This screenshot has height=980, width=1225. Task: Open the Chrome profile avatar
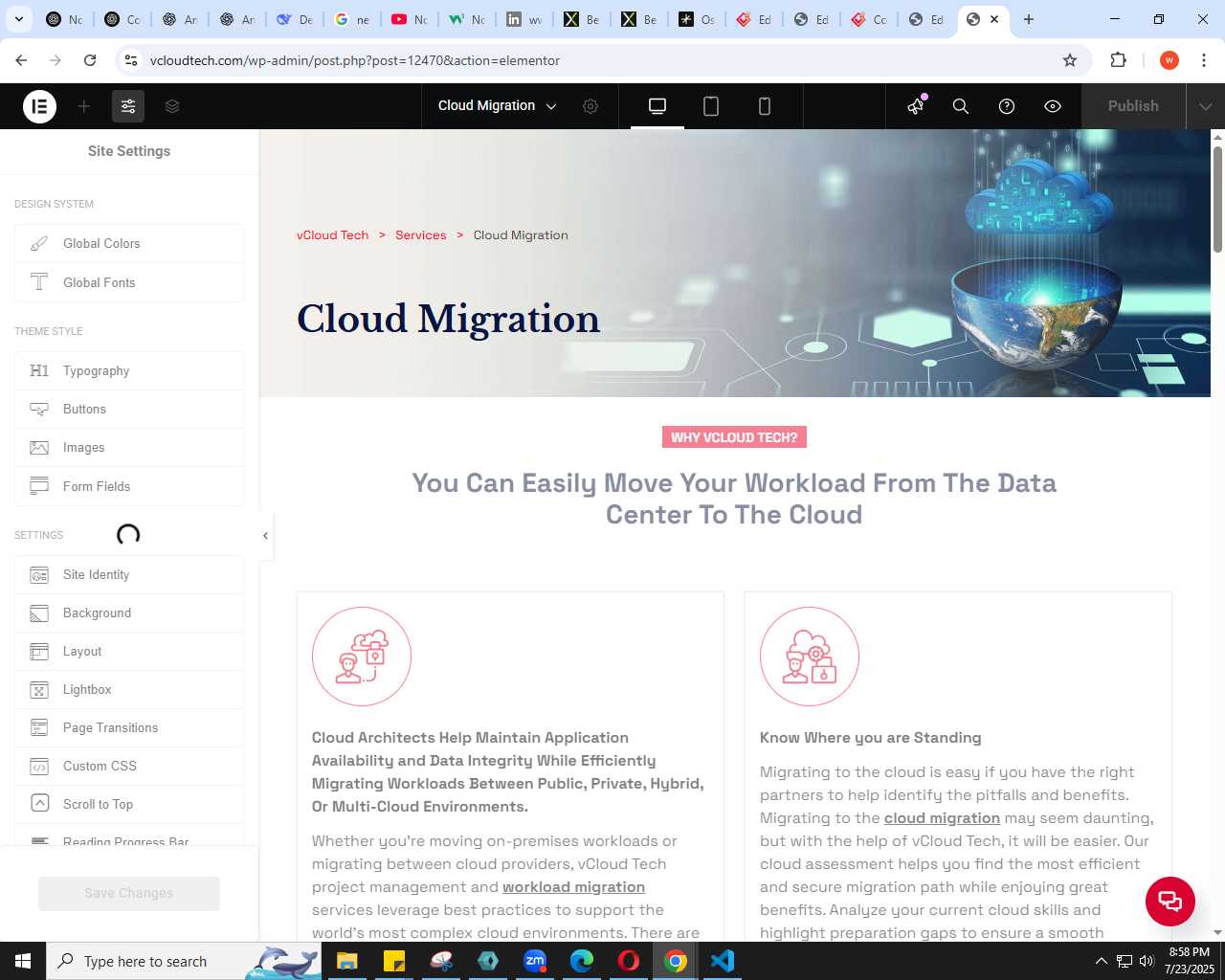pyautogui.click(x=1169, y=60)
